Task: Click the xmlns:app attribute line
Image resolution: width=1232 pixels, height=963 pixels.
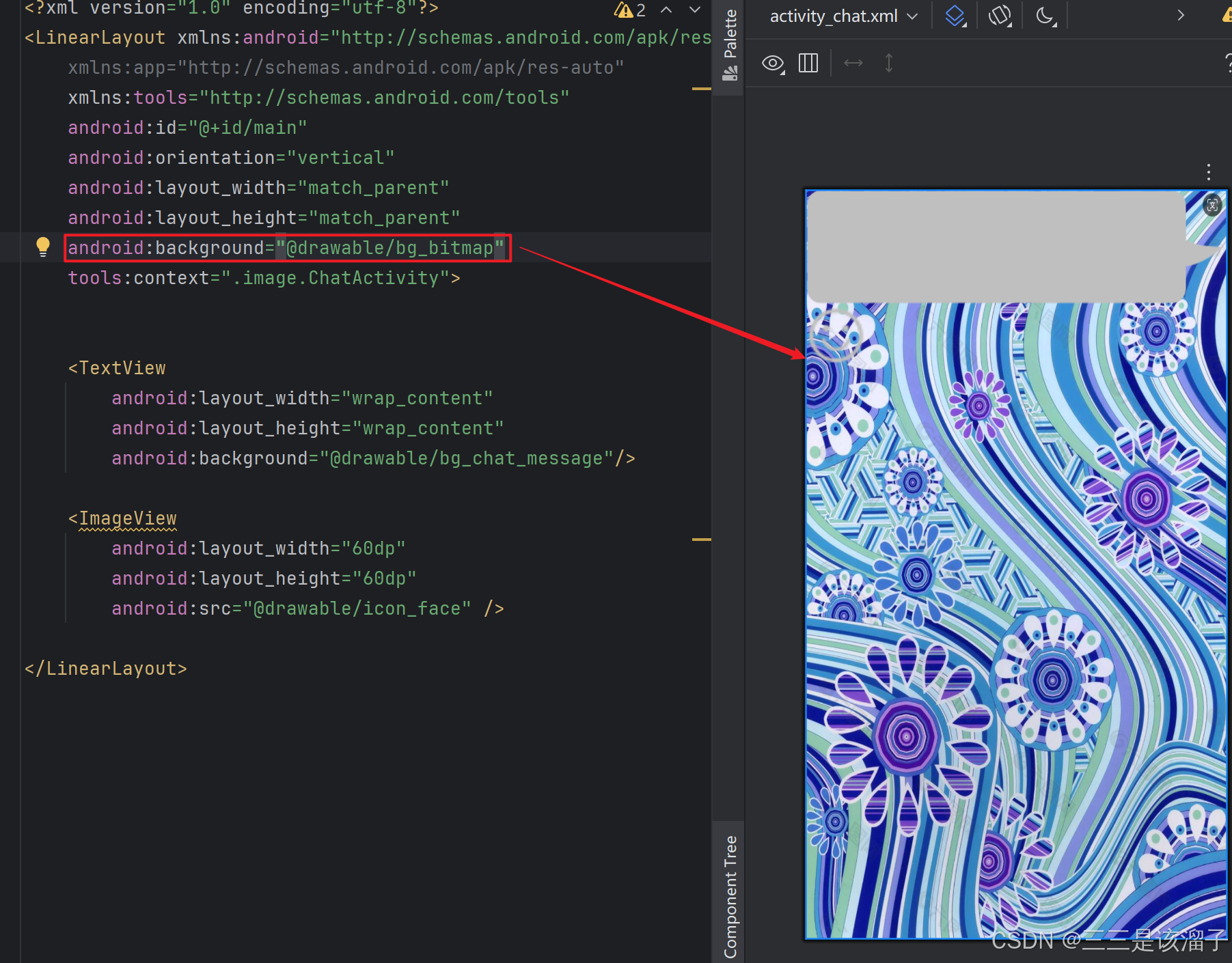Action: coord(346,68)
